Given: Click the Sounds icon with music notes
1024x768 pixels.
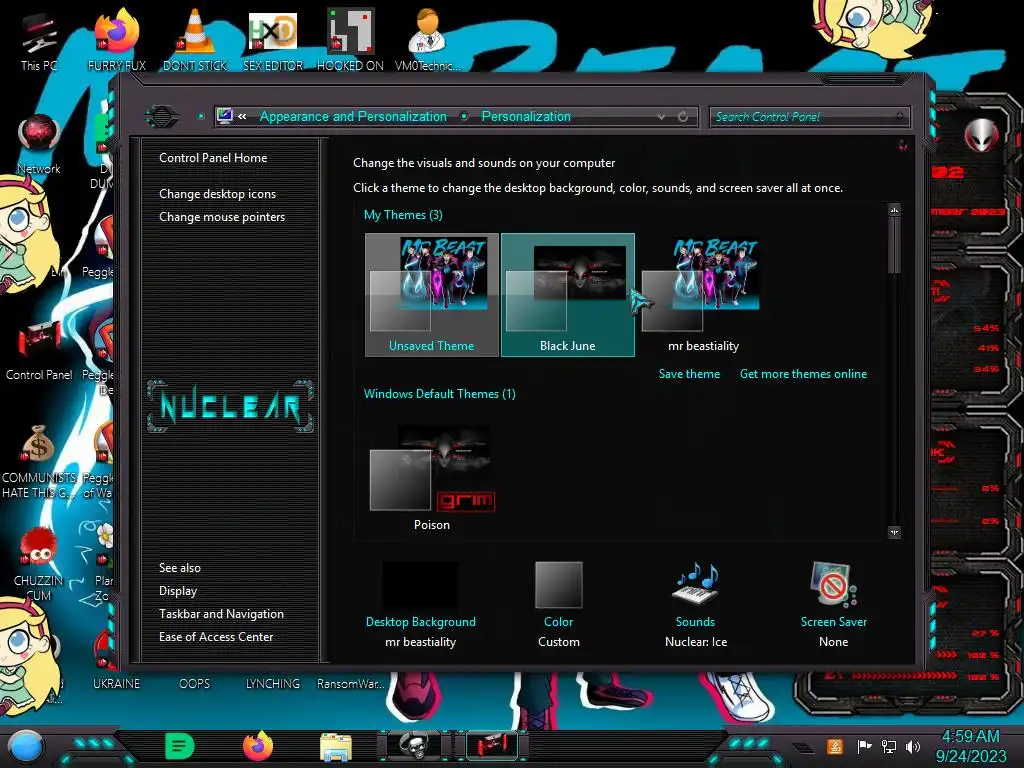Looking at the screenshot, I should [x=696, y=583].
